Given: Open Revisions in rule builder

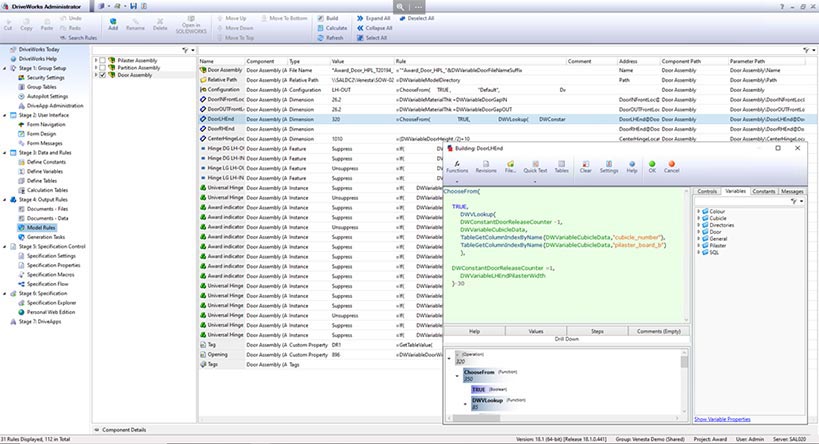Looking at the screenshot, I should coord(486,167).
